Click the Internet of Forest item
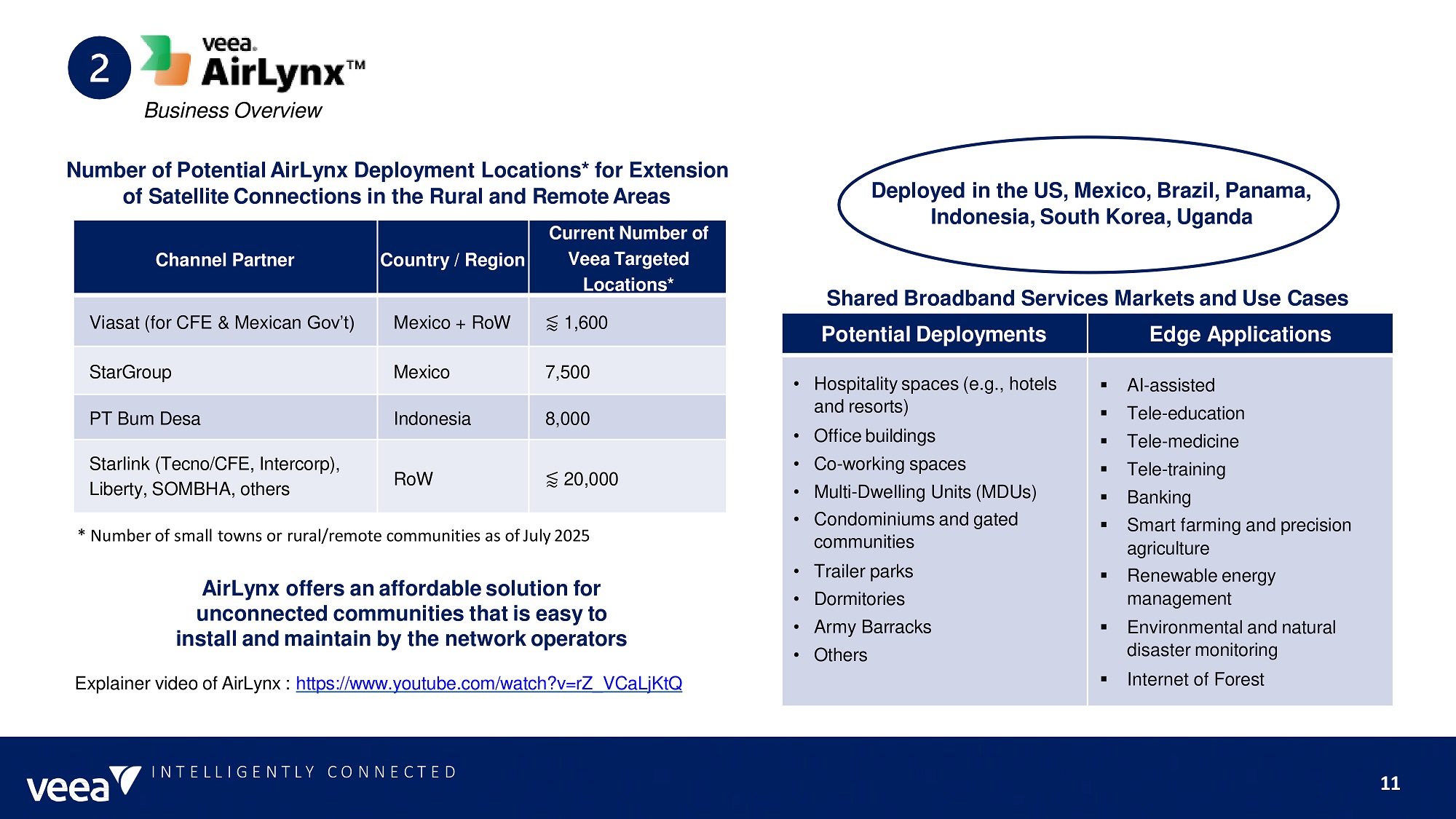This screenshot has width=1456, height=819. pyautogui.click(x=1195, y=679)
